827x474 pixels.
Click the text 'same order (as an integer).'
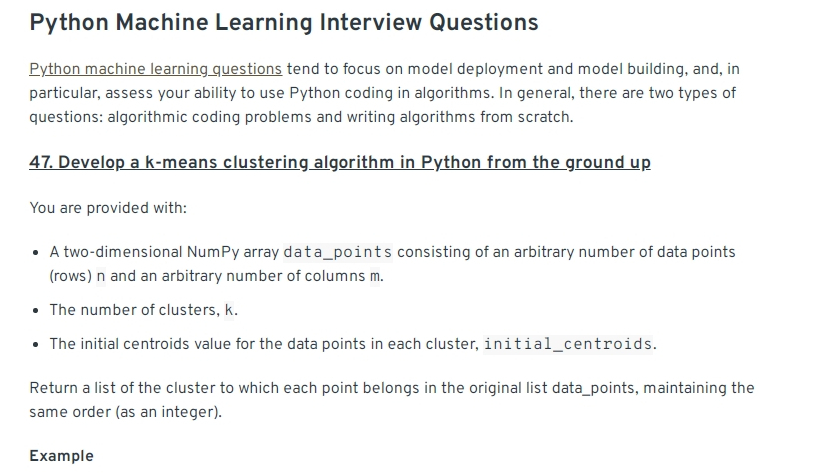tap(126, 412)
